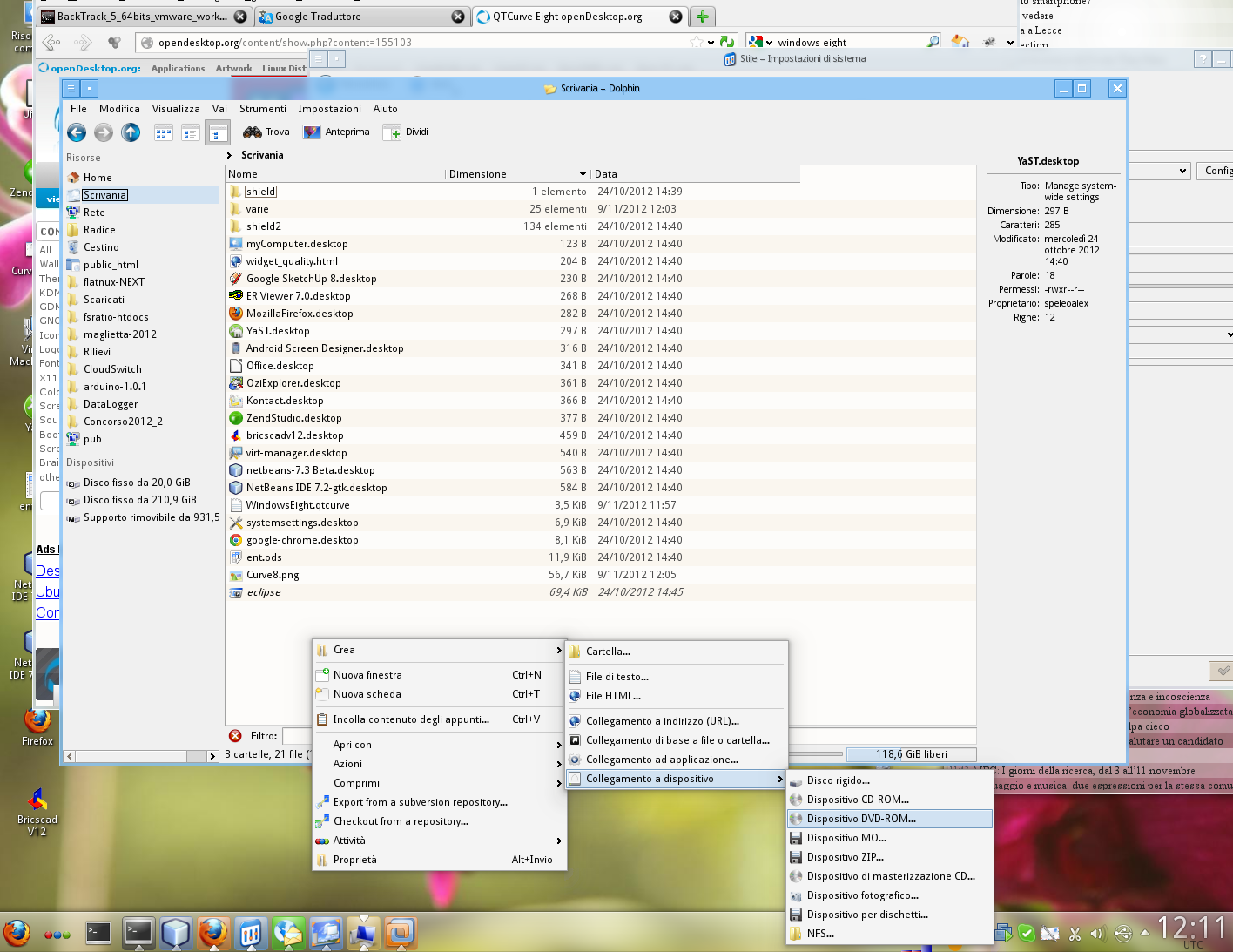Open Proprietà from context menu
This screenshot has height=952, width=1233.
tap(440, 860)
